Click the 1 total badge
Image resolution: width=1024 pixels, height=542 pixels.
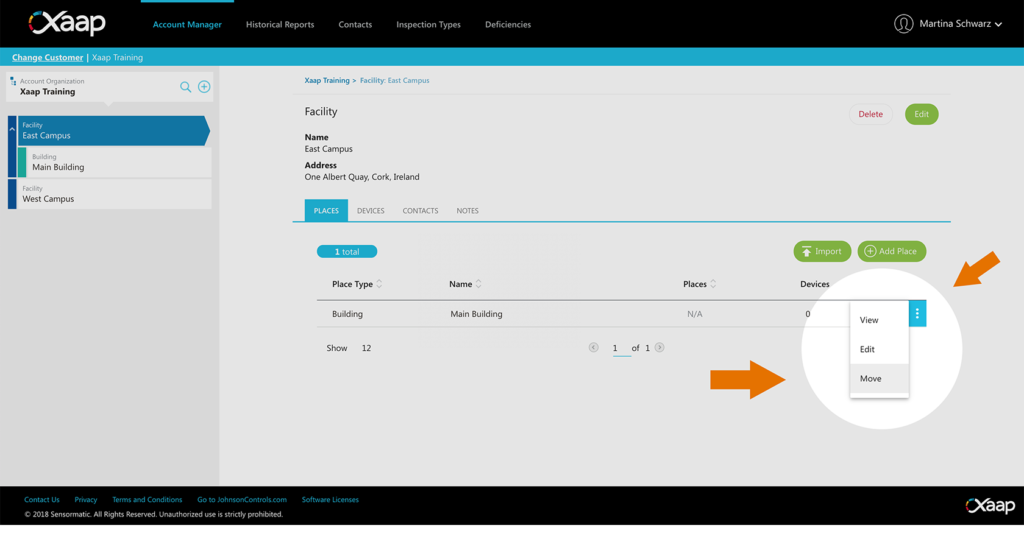coord(347,251)
